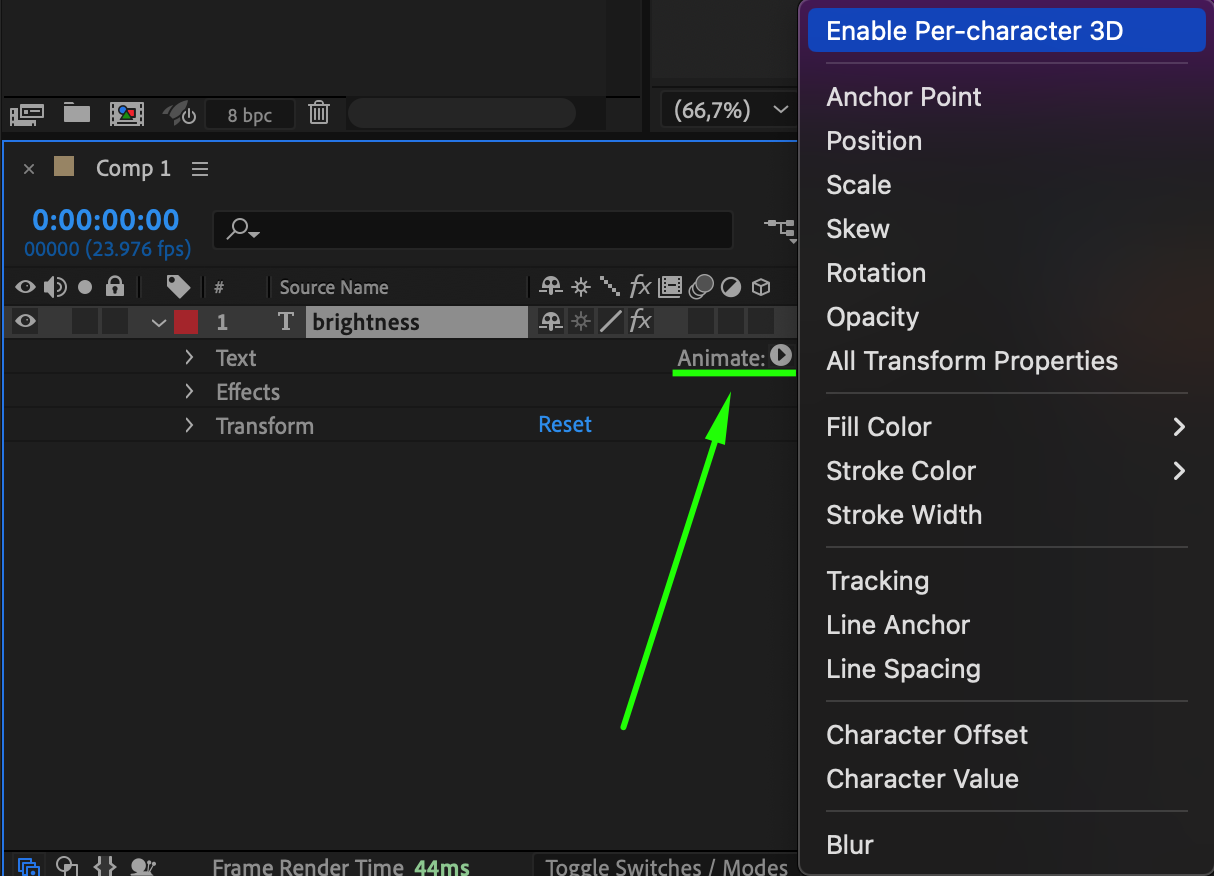This screenshot has width=1214, height=876.
Task: Toggle the shy switch on brightness layer
Action: [x=550, y=322]
